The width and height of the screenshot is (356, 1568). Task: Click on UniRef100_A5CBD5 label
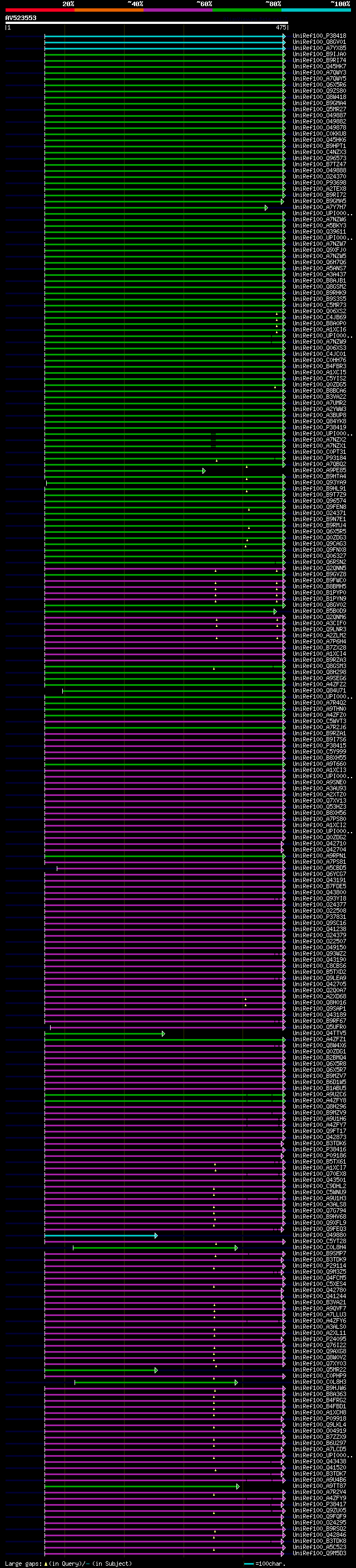tap(319, 868)
